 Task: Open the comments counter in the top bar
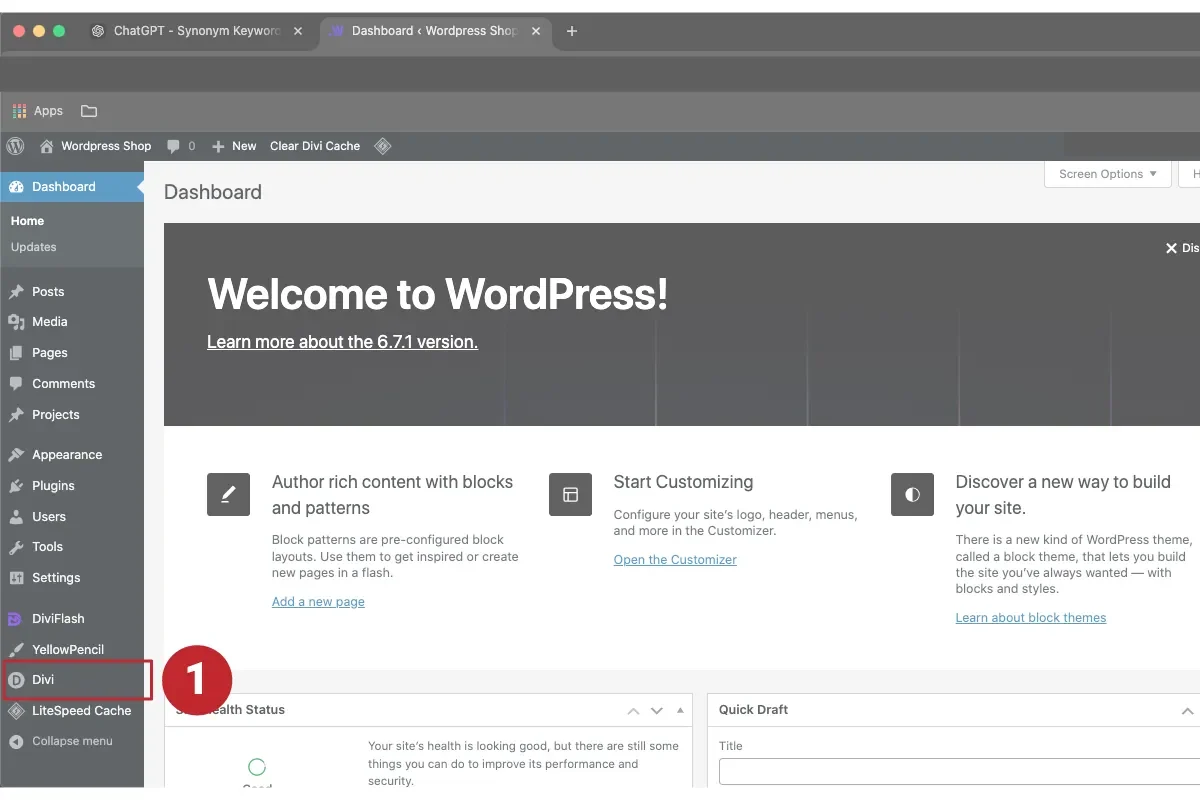click(x=180, y=146)
